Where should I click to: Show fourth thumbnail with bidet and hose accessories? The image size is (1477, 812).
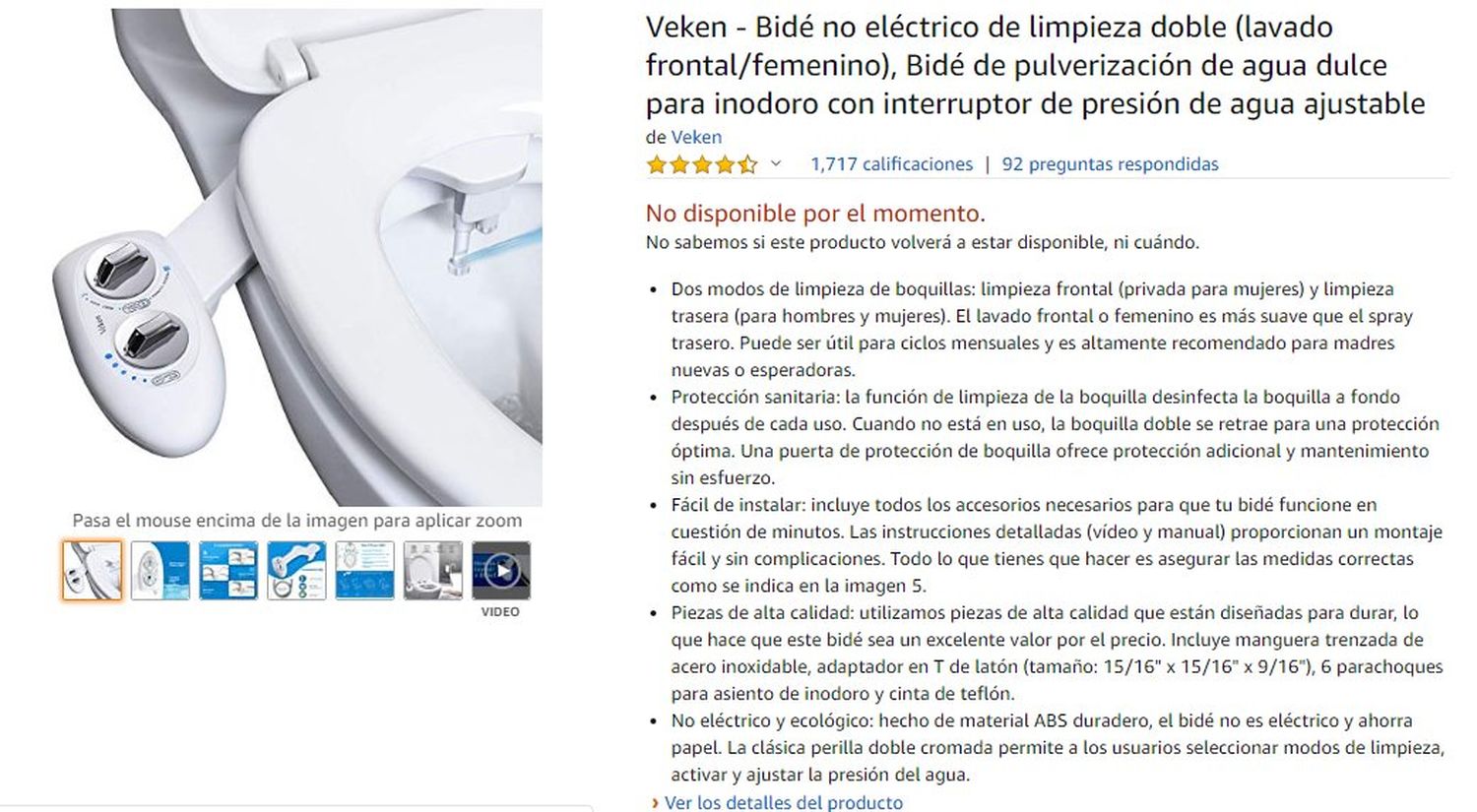296,570
